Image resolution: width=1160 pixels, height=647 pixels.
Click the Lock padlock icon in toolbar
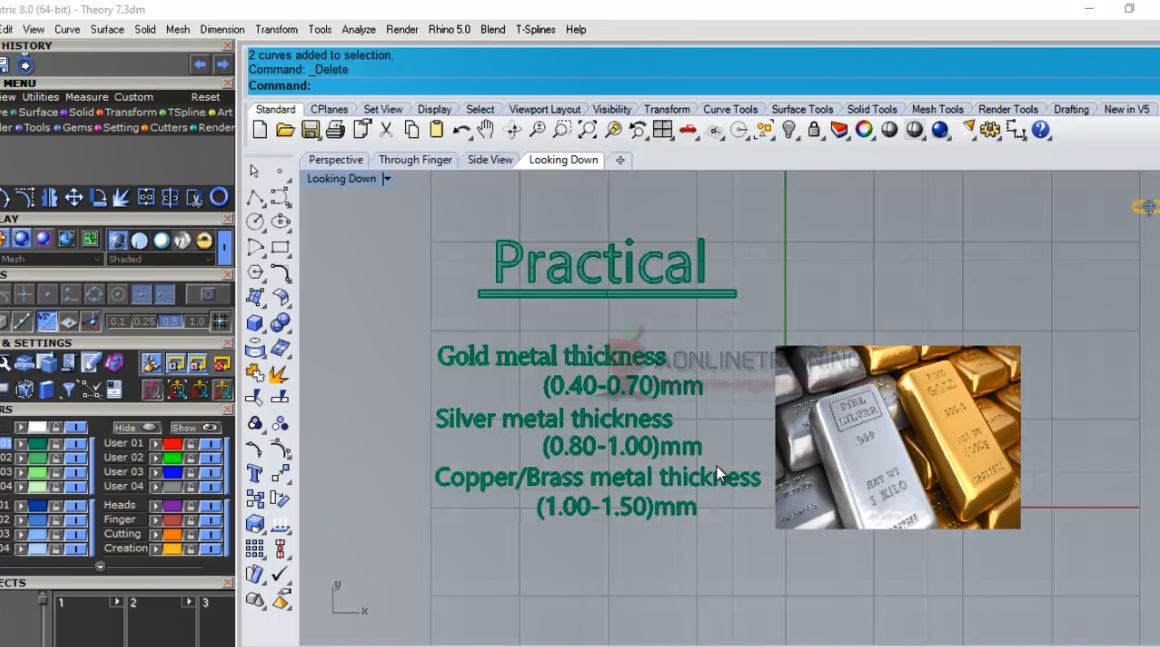(x=814, y=130)
